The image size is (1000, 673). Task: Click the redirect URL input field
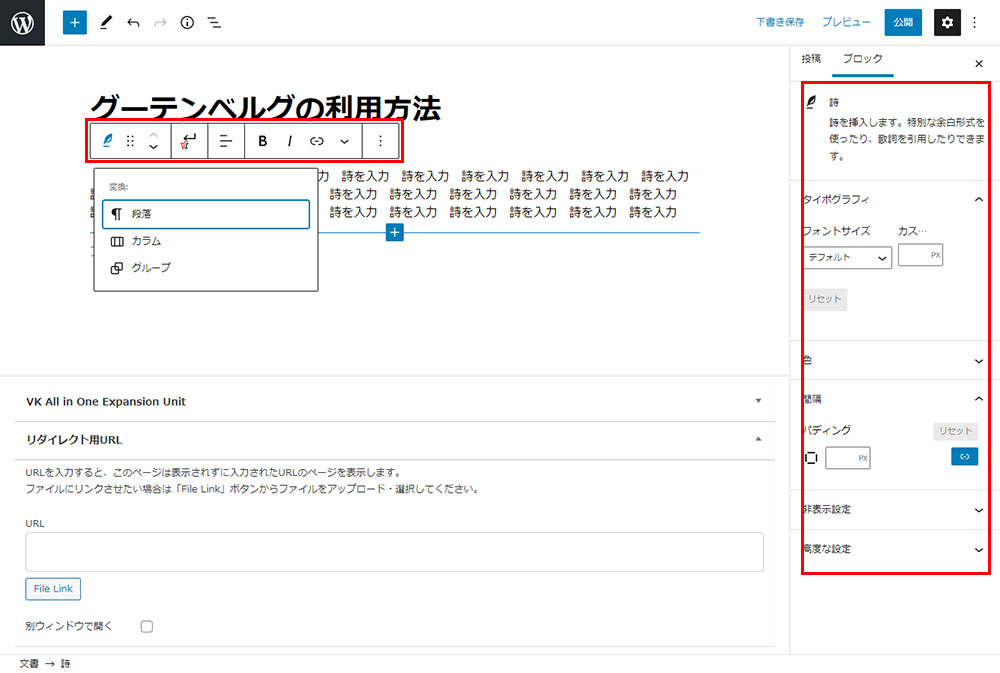394,551
